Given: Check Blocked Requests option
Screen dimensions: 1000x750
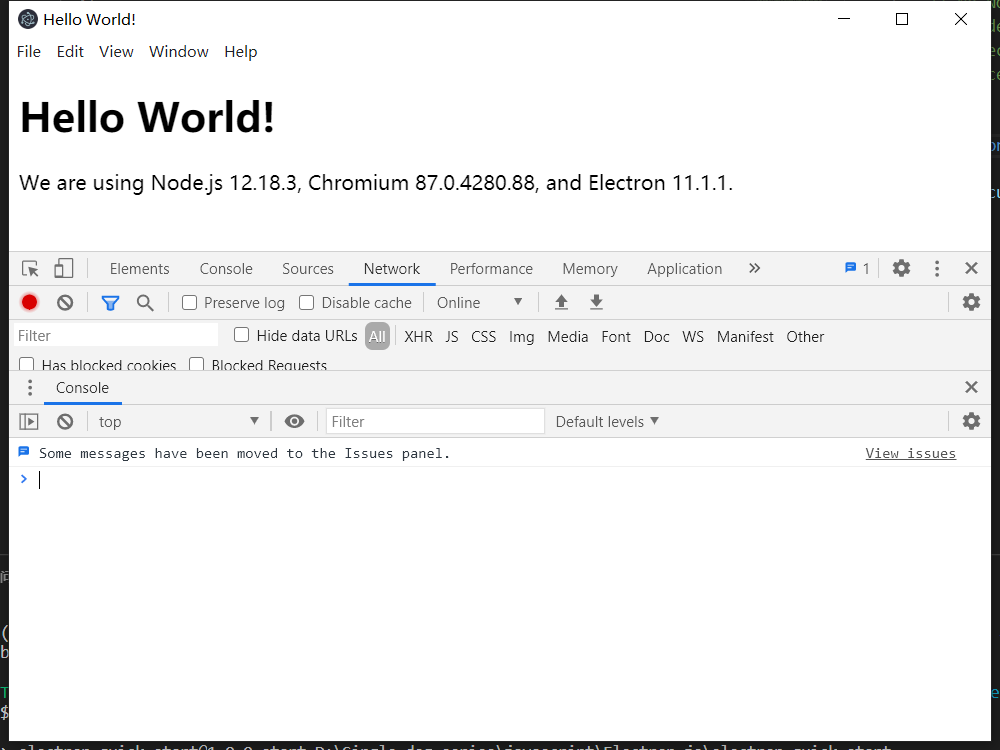Looking at the screenshot, I should [x=196, y=364].
